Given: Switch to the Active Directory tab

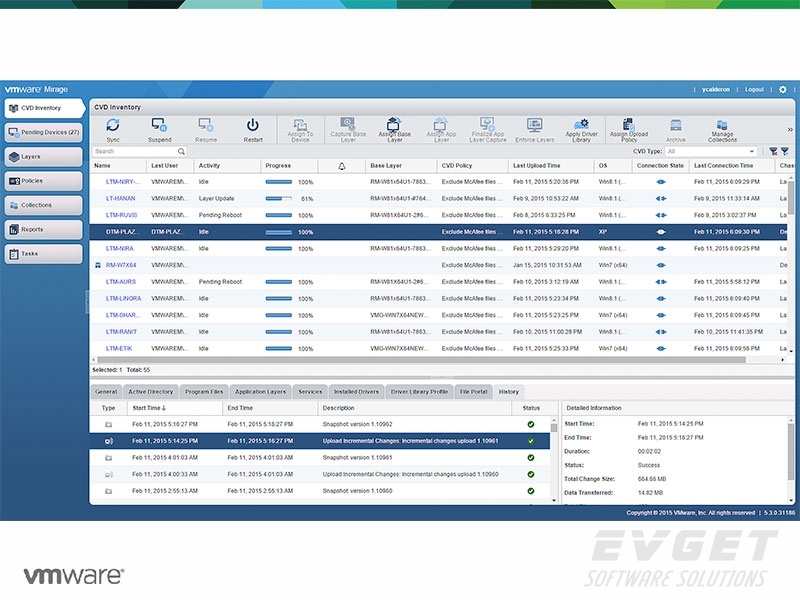Looking at the screenshot, I should click(151, 392).
